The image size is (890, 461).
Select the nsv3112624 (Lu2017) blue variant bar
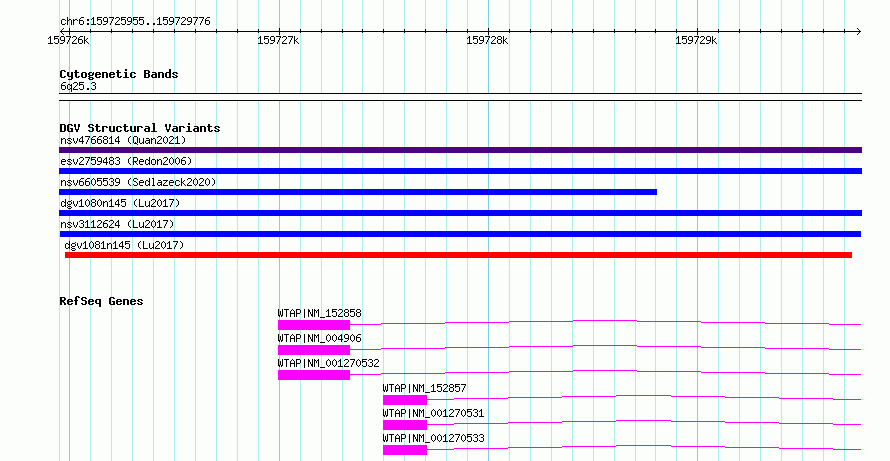[460, 234]
